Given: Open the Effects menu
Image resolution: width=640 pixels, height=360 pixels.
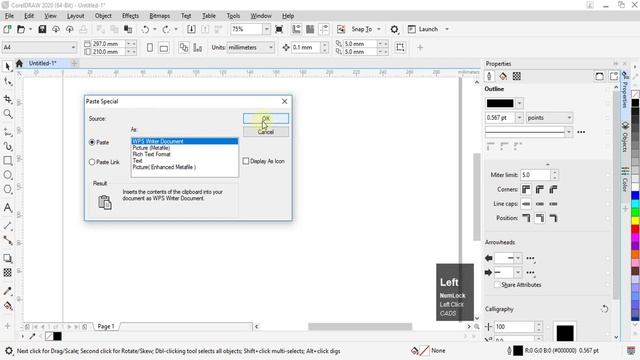Looking at the screenshot, I should pos(131,16).
